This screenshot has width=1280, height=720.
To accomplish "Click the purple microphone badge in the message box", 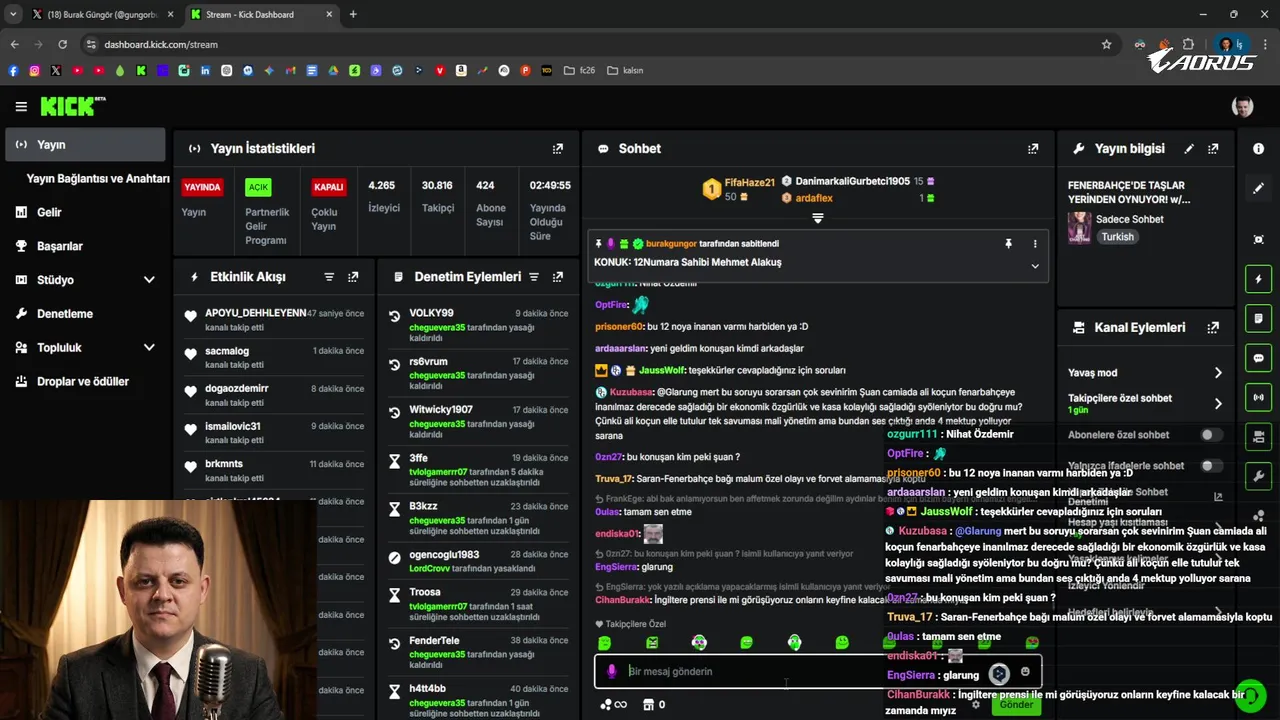I will (x=612, y=671).
